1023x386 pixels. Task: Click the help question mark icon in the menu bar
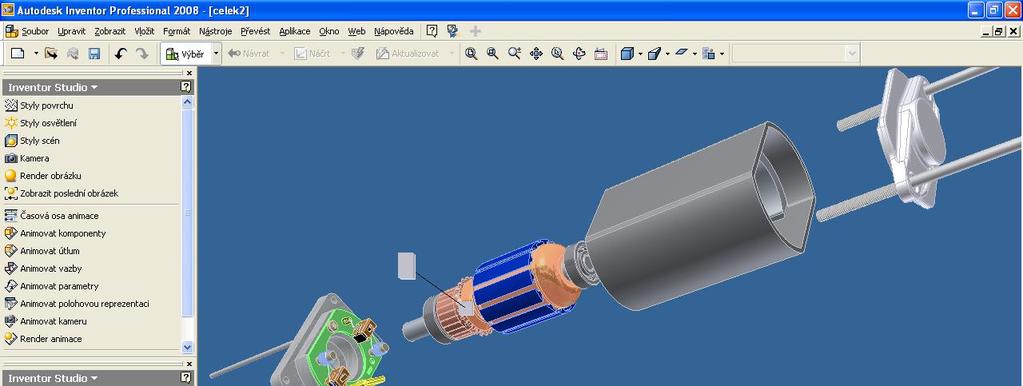click(x=432, y=31)
